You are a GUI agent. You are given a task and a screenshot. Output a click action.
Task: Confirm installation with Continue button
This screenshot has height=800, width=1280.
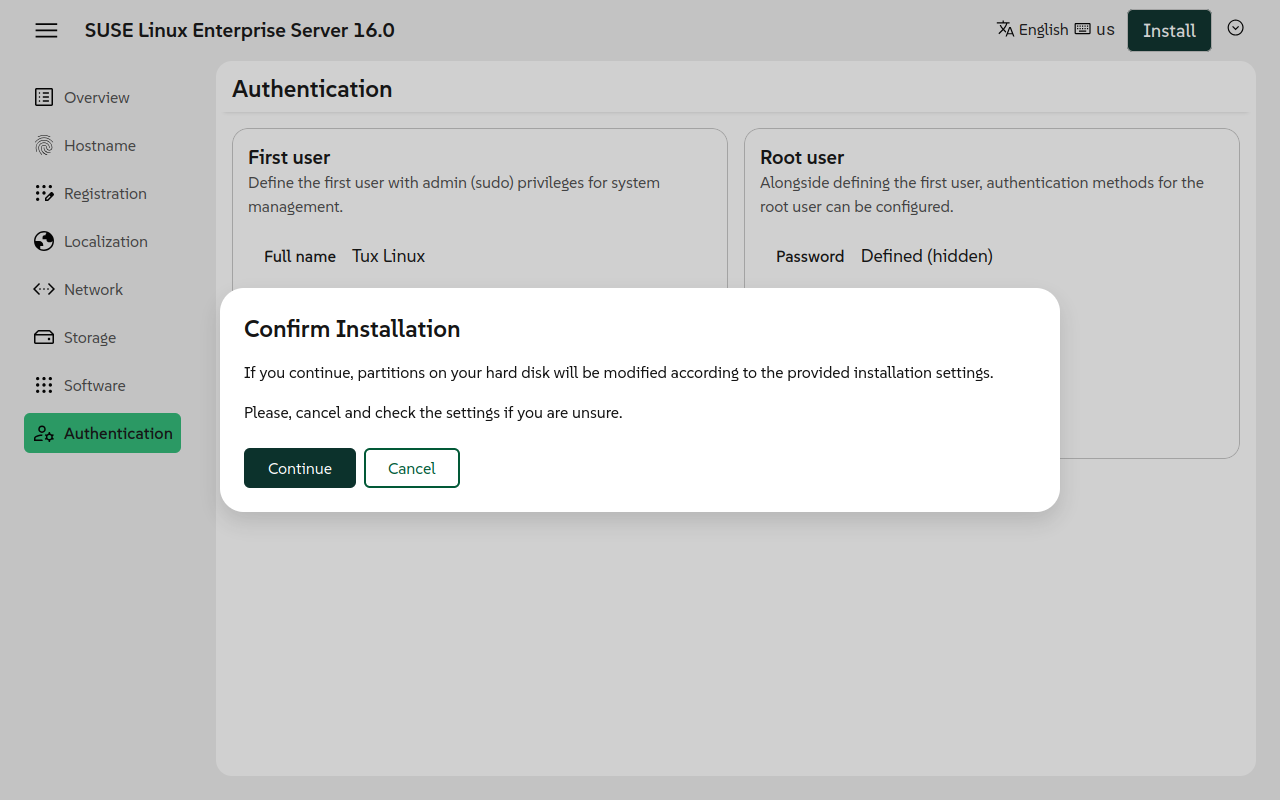300,468
